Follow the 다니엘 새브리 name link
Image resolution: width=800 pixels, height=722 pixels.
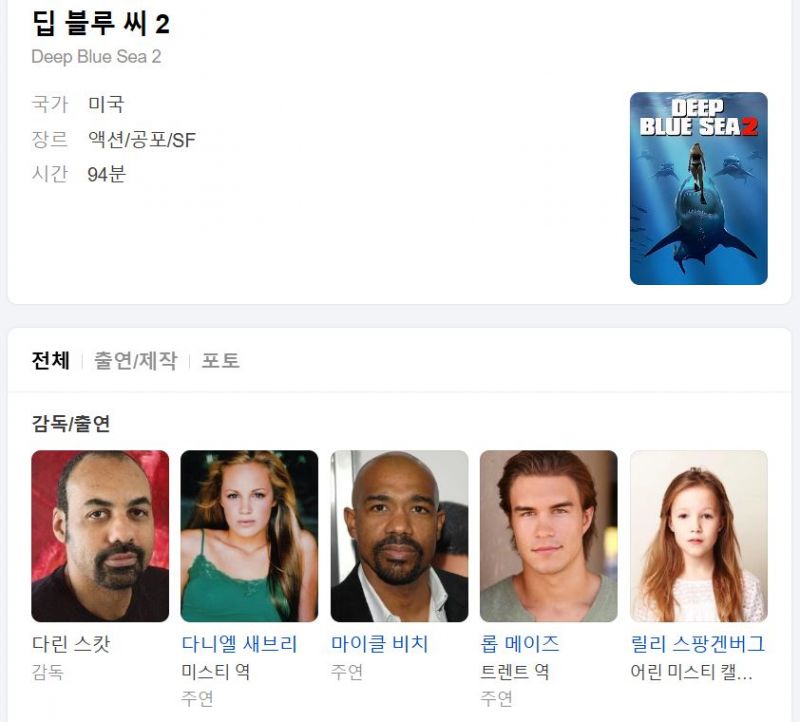click(239, 643)
